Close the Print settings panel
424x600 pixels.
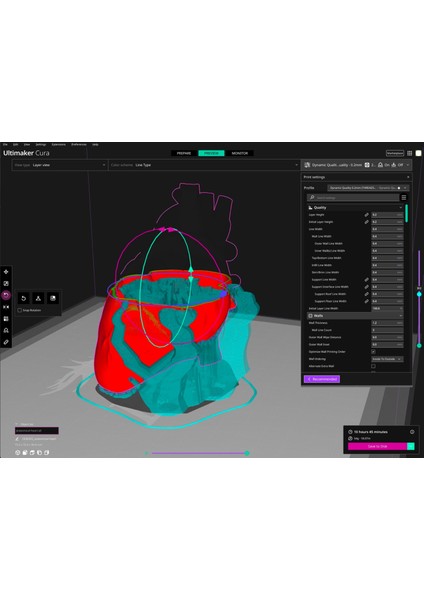[408, 177]
